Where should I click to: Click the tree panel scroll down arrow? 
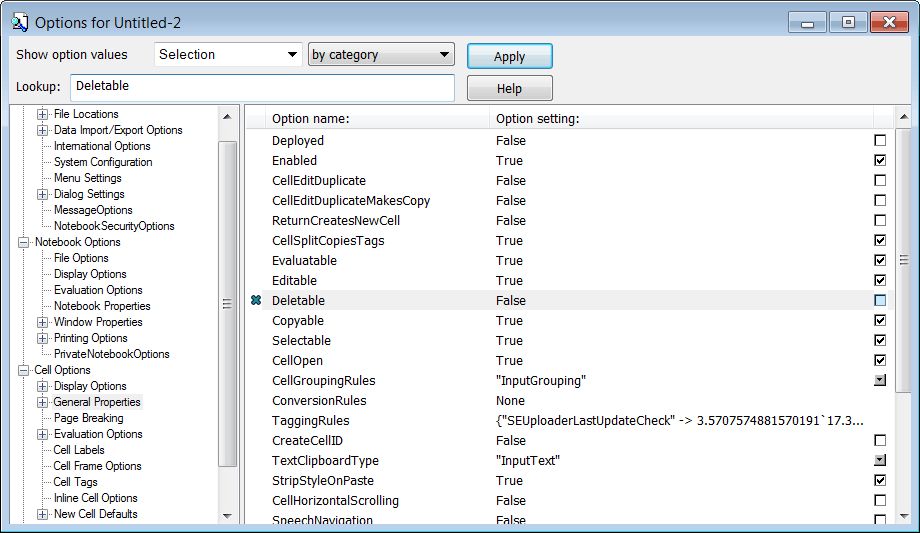[228, 516]
